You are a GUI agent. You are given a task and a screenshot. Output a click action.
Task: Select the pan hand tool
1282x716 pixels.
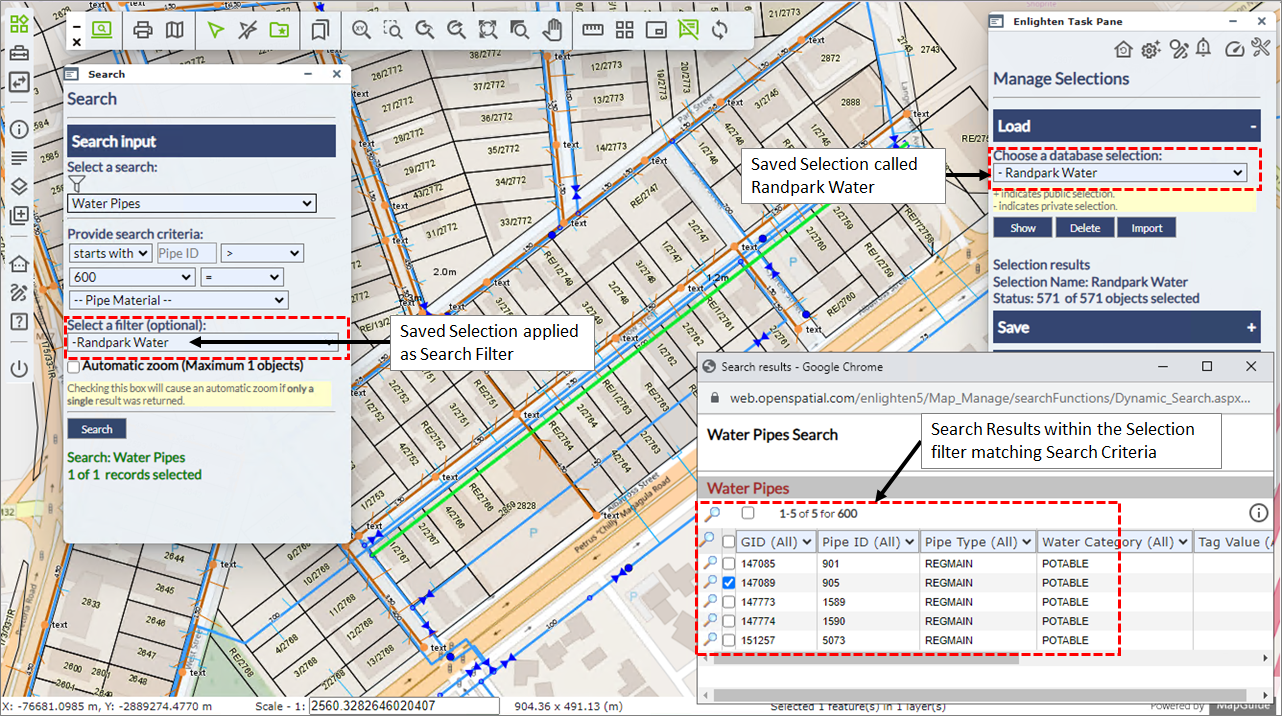pos(551,30)
